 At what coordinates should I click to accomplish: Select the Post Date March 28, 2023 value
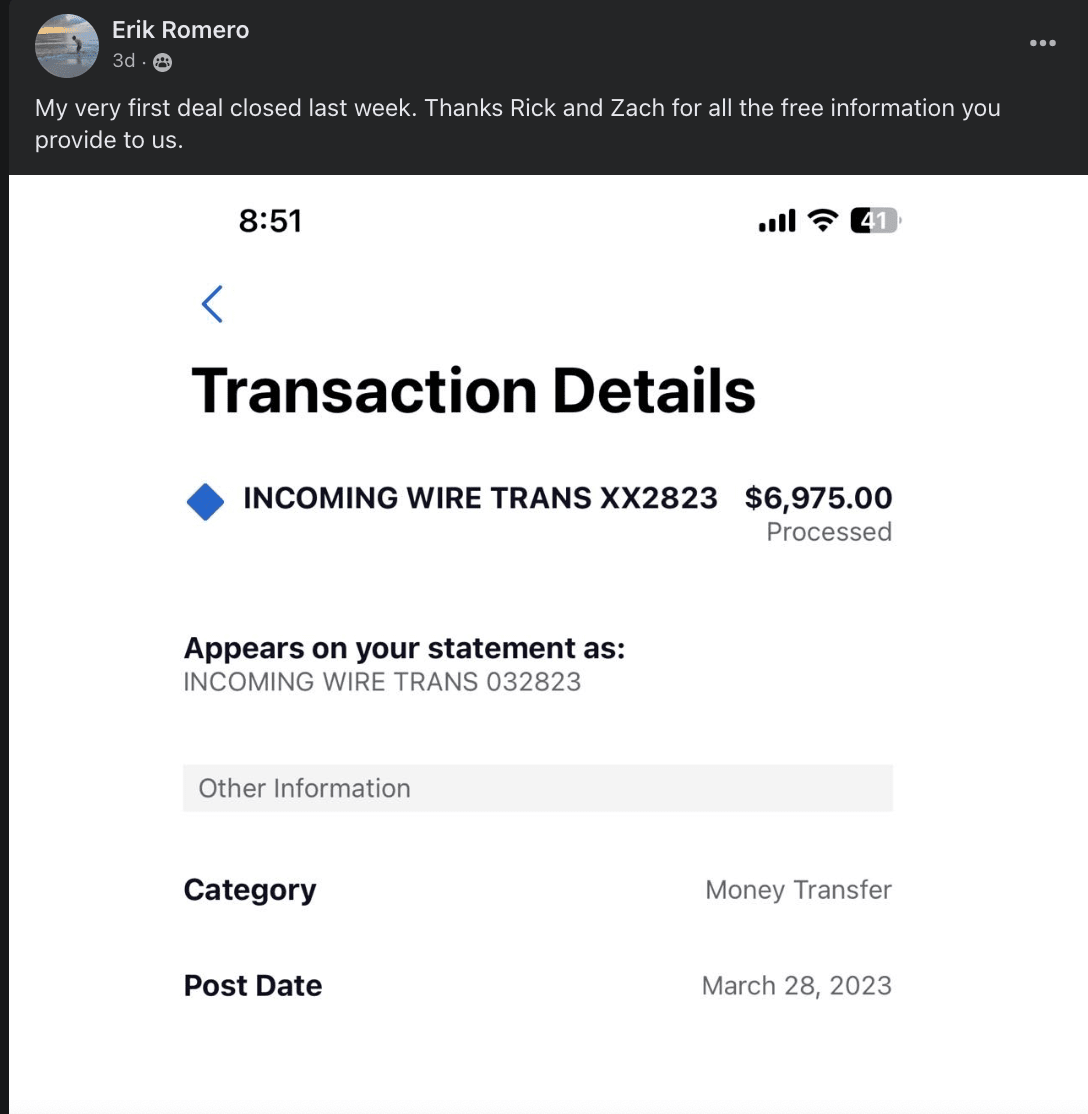click(x=797, y=985)
